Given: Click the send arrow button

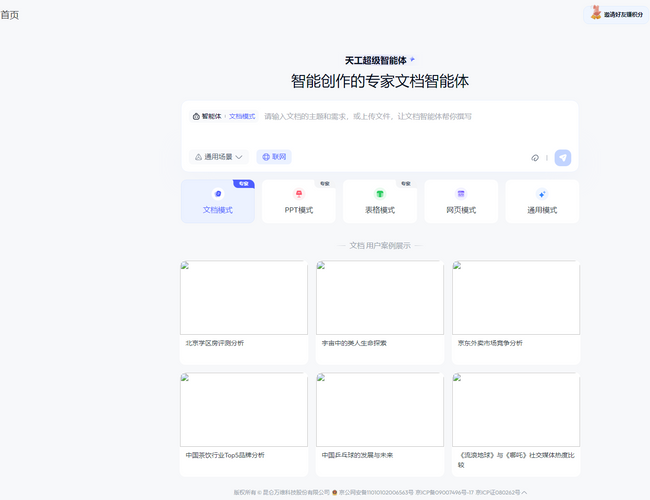Looking at the screenshot, I should (563, 158).
